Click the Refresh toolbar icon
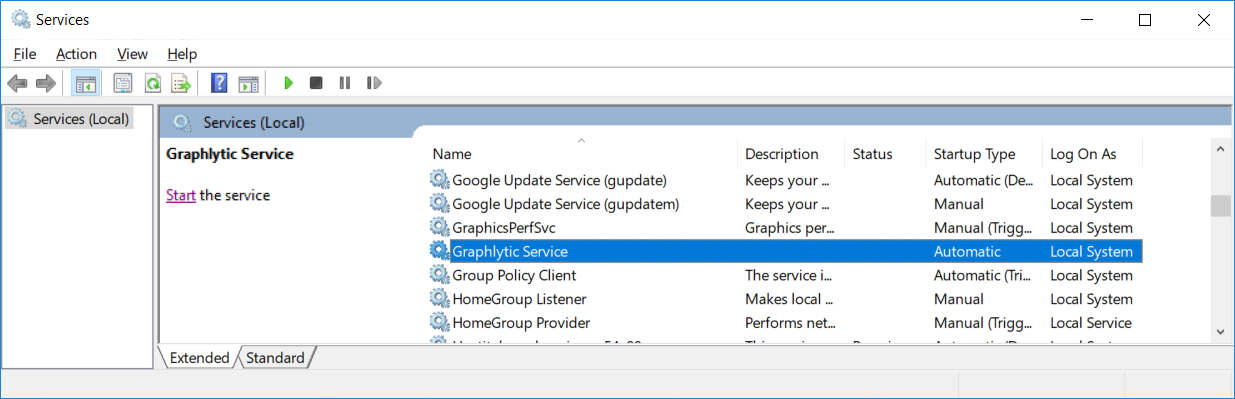The width and height of the screenshot is (1235, 399). coord(152,83)
